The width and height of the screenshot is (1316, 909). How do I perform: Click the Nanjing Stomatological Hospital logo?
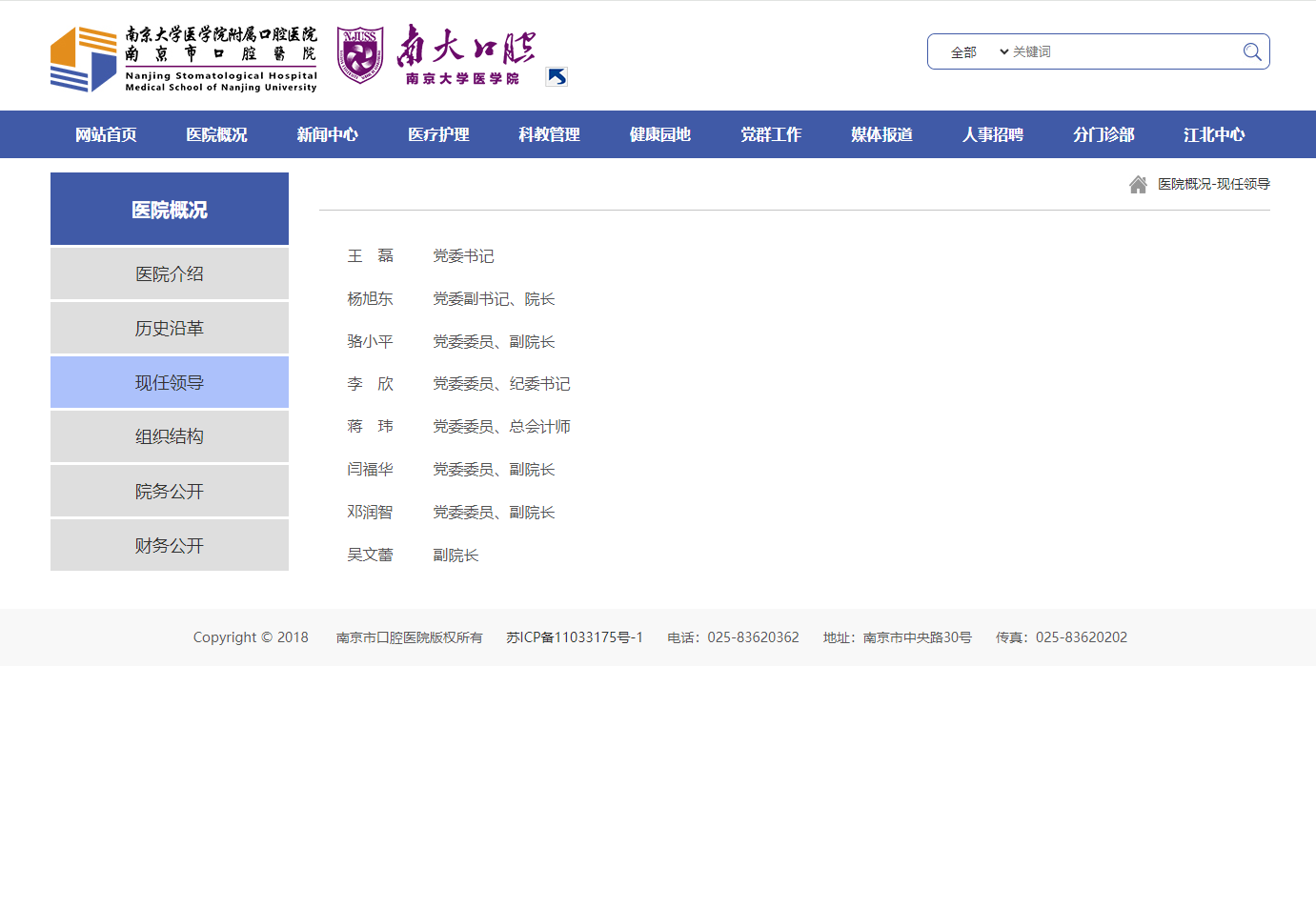(x=184, y=59)
